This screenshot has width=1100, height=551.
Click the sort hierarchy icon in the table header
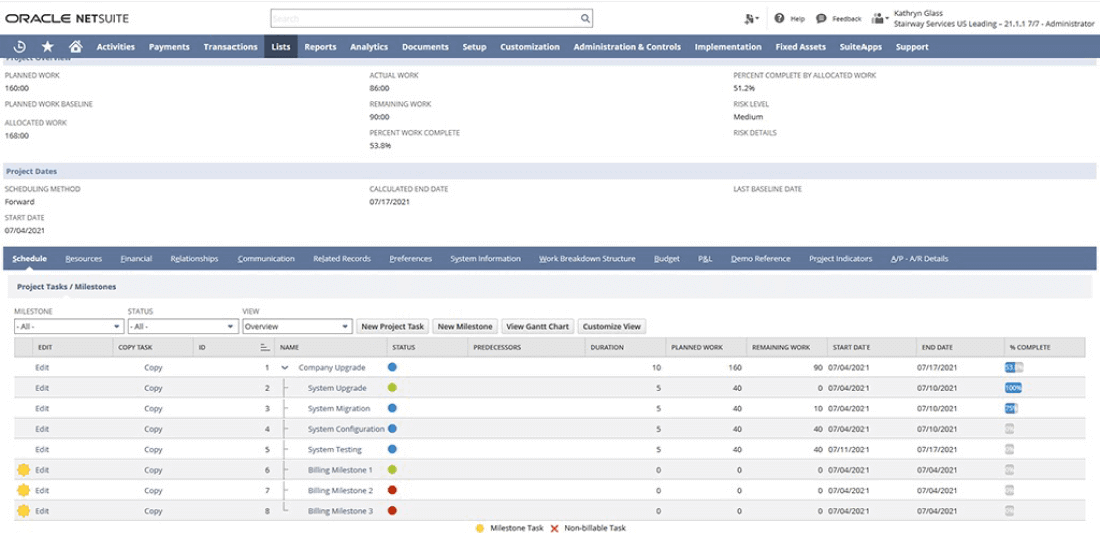click(264, 348)
